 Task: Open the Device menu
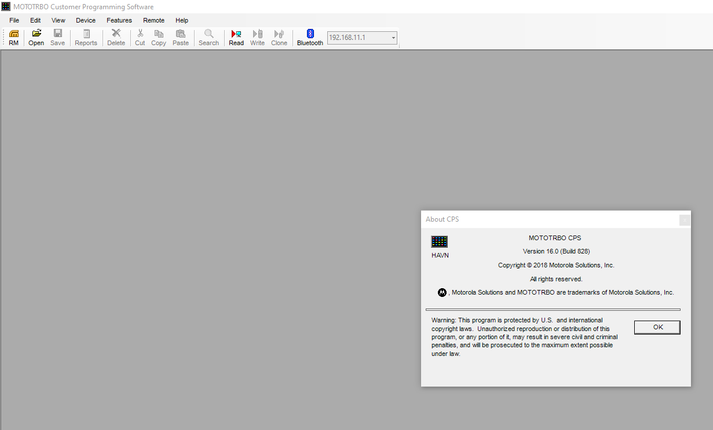85,20
